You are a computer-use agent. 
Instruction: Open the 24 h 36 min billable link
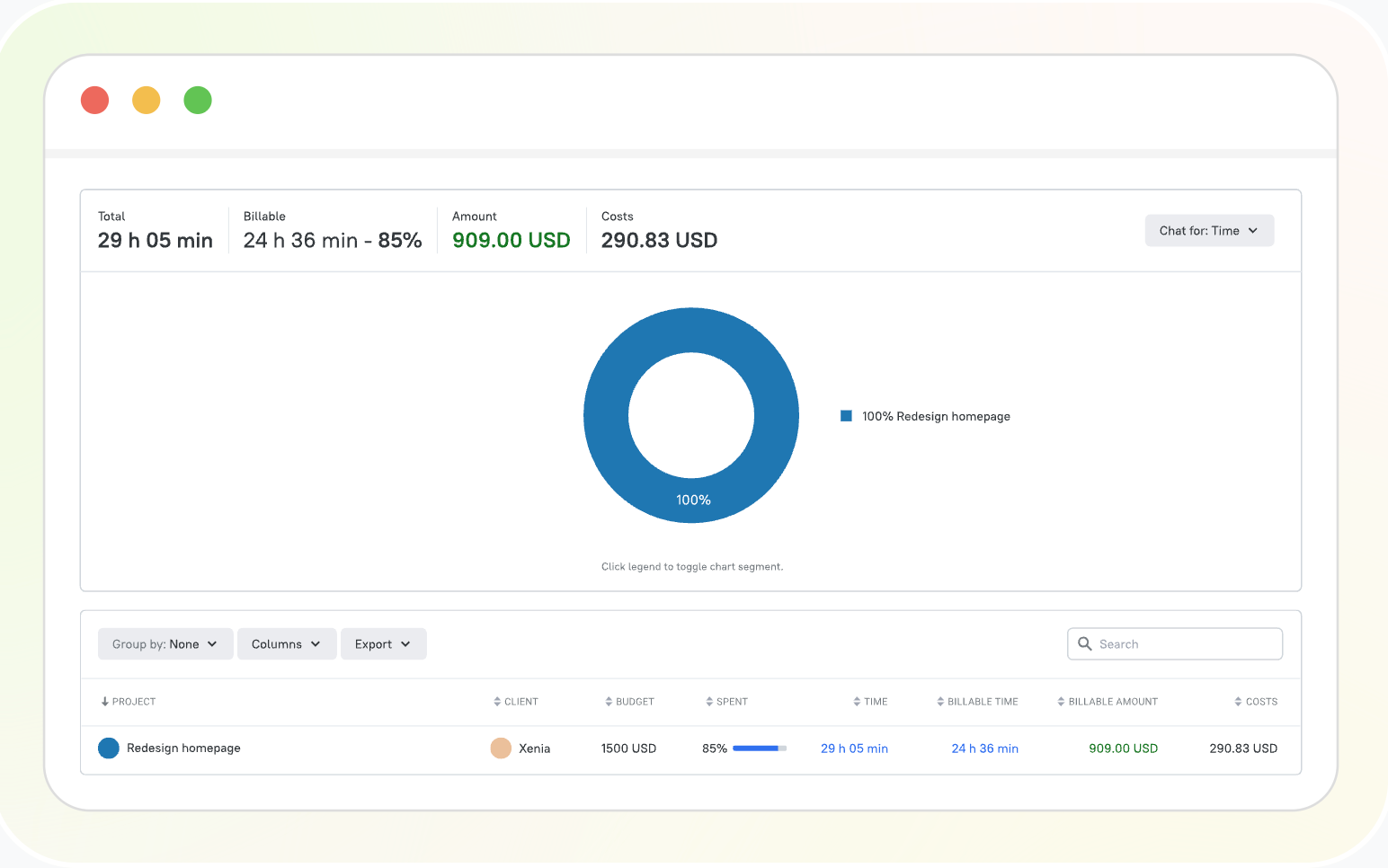click(984, 748)
